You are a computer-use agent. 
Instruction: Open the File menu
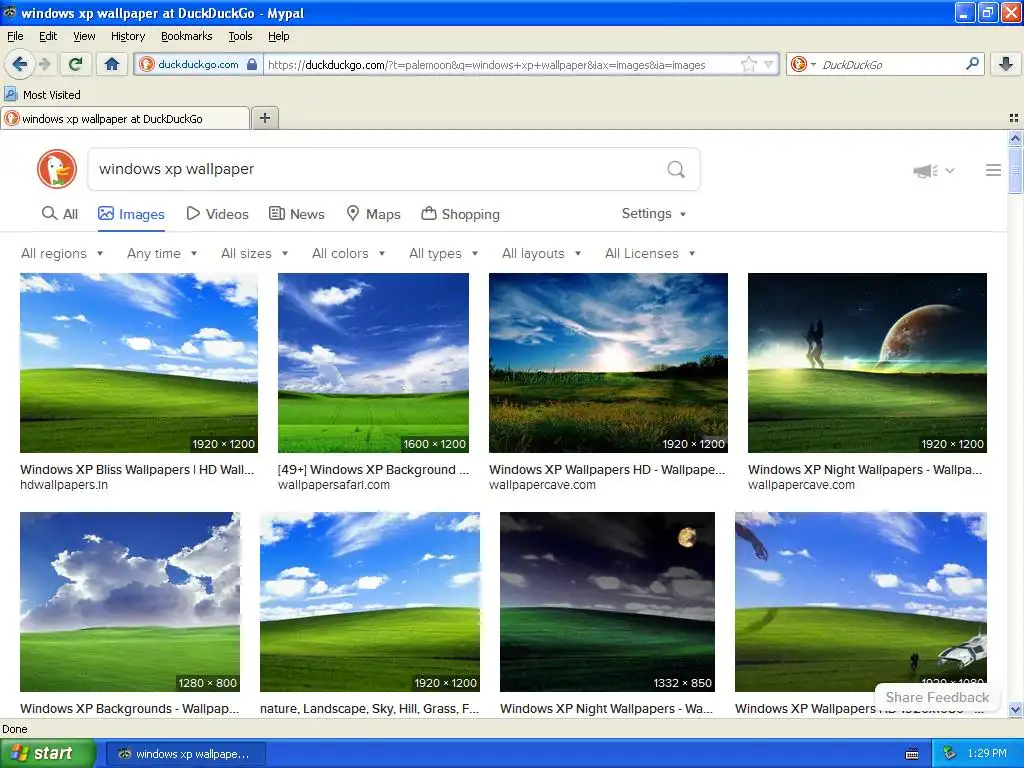tap(15, 36)
